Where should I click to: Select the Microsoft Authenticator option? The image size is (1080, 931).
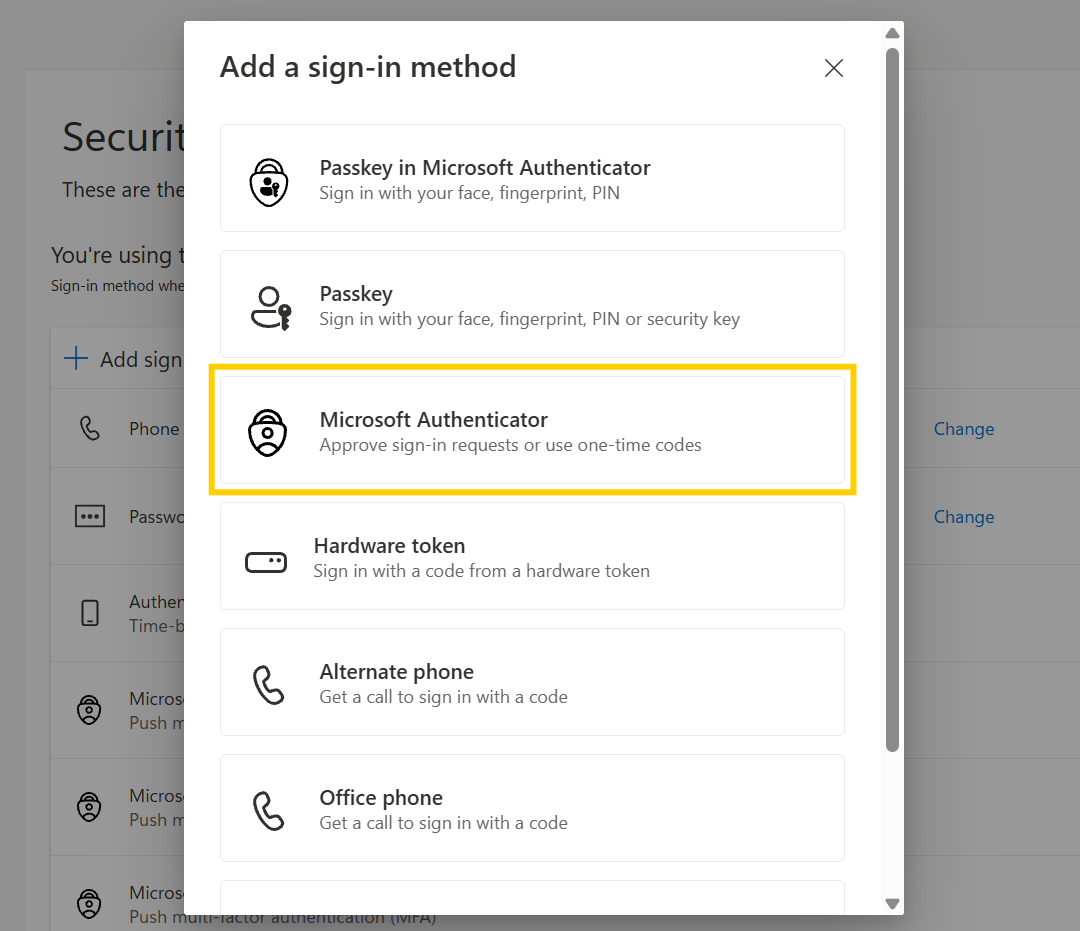pos(532,430)
